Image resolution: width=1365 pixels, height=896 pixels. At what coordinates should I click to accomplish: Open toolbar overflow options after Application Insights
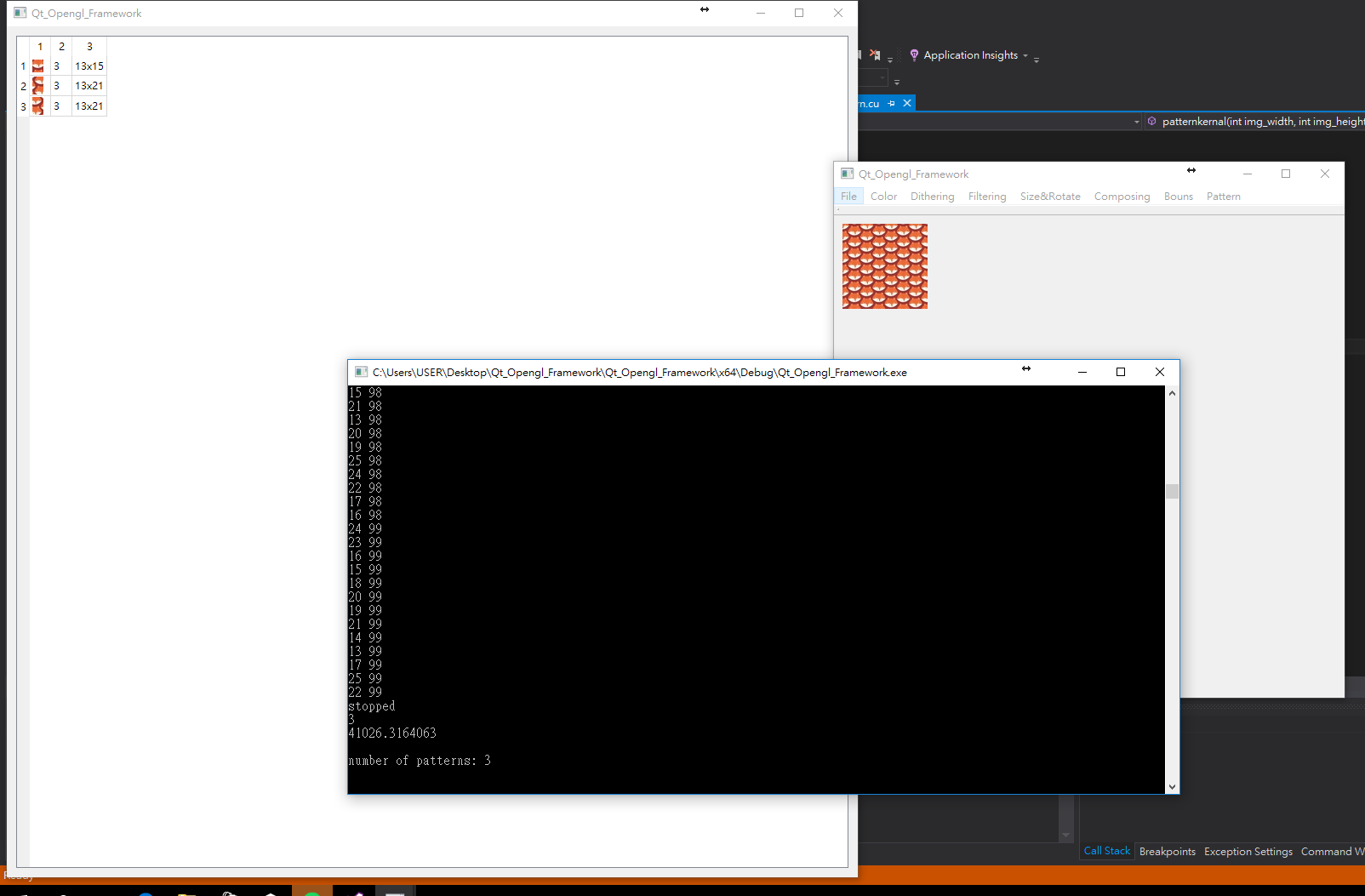pyautogui.click(x=1037, y=59)
